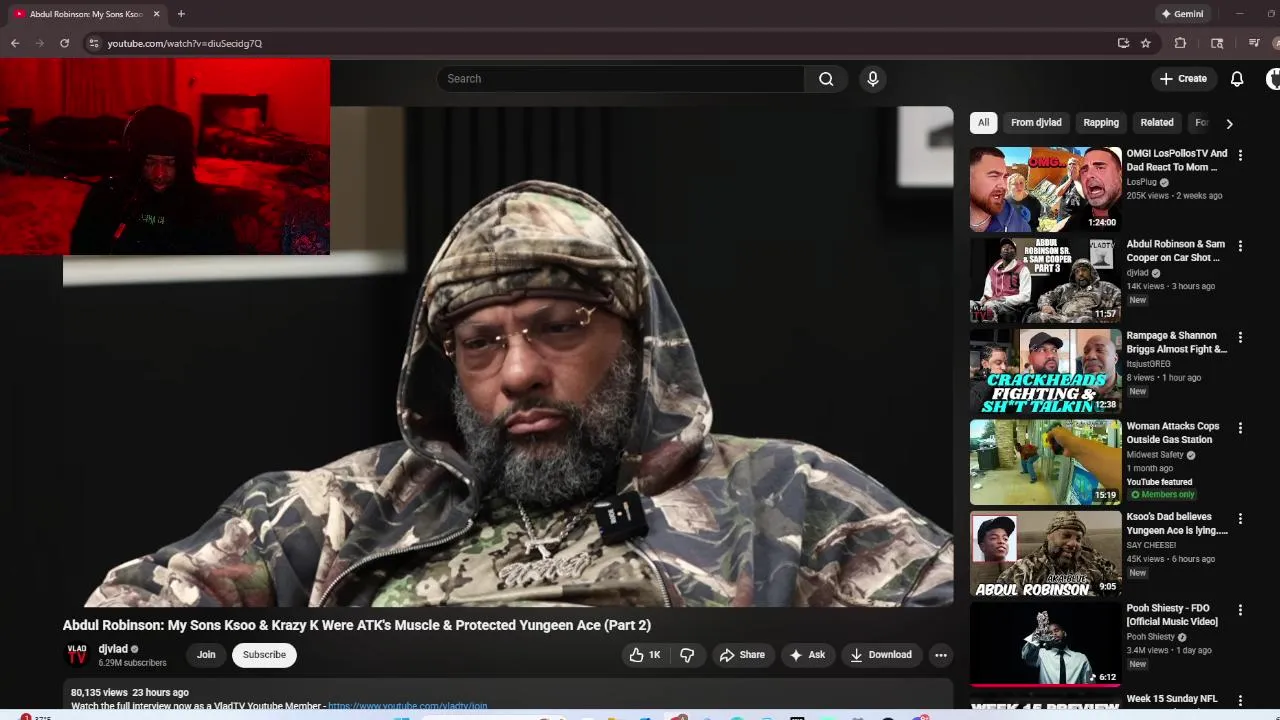Open Pooh Shiesty FDO video thumbnail
Viewport: 1280px width, 720px height.
(x=1045, y=644)
